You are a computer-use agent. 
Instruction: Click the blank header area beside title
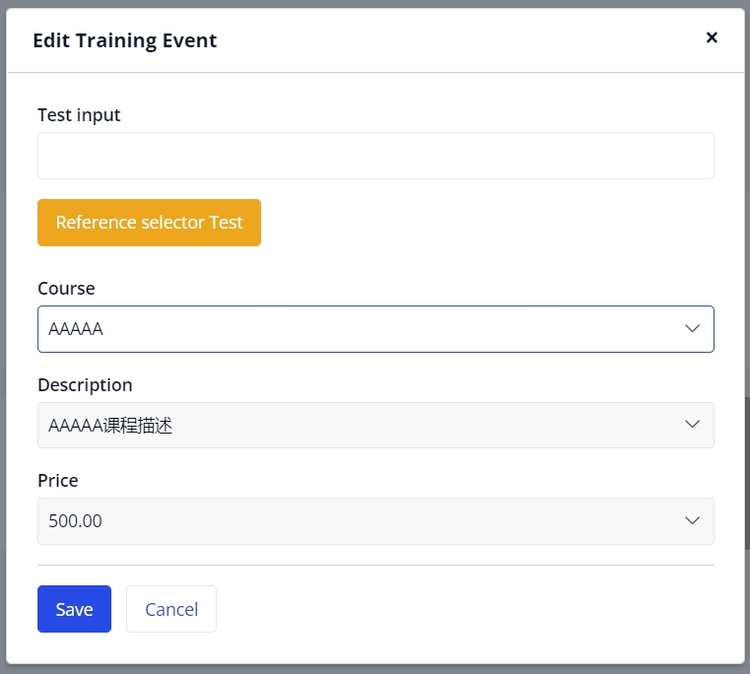(x=450, y=41)
